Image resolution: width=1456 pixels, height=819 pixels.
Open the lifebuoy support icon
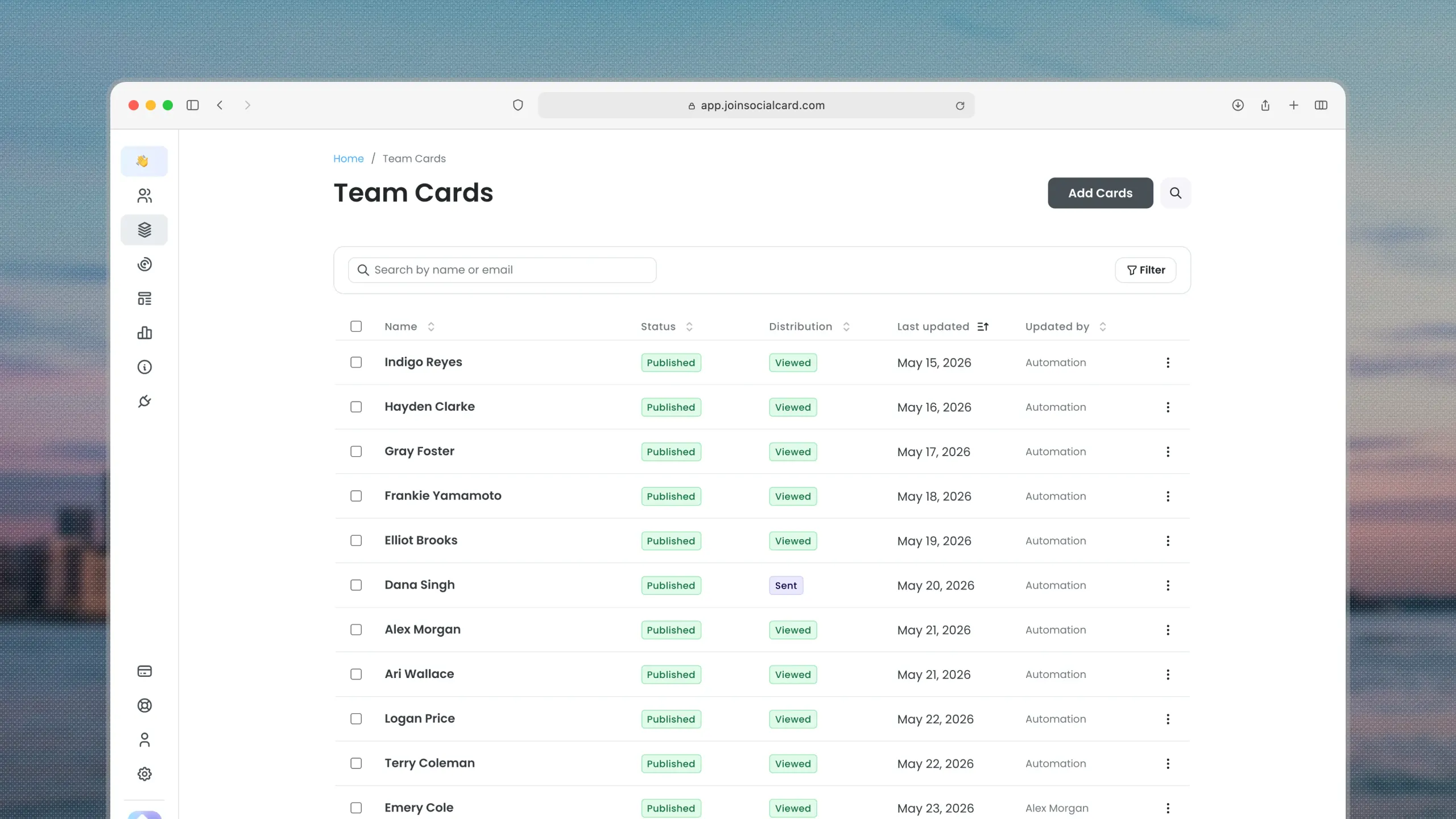(144, 705)
